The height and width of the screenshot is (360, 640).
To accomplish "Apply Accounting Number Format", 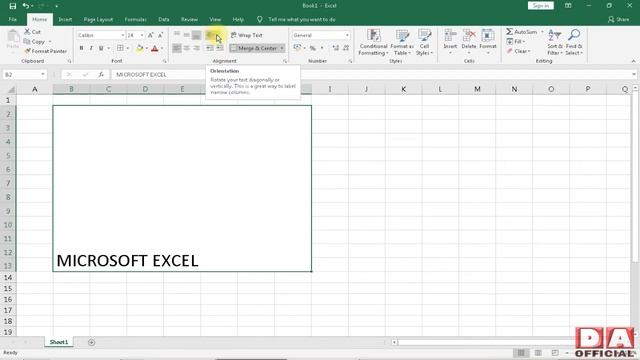I will (298, 48).
